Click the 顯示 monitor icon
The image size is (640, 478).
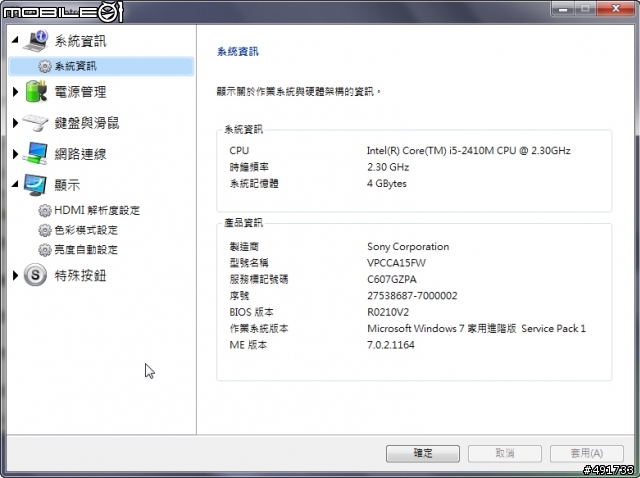pos(35,185)
